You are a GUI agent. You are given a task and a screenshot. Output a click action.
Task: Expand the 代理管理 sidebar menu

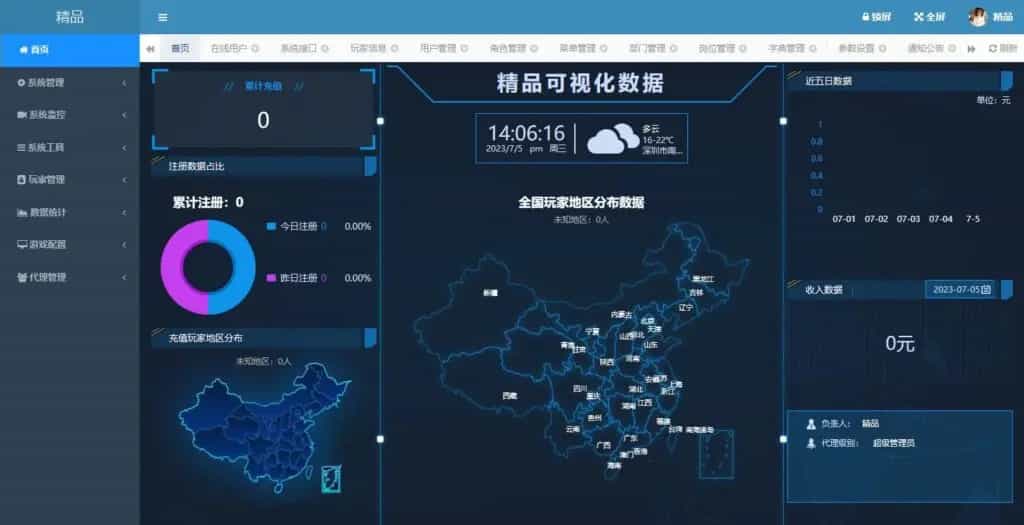(69, 277)
